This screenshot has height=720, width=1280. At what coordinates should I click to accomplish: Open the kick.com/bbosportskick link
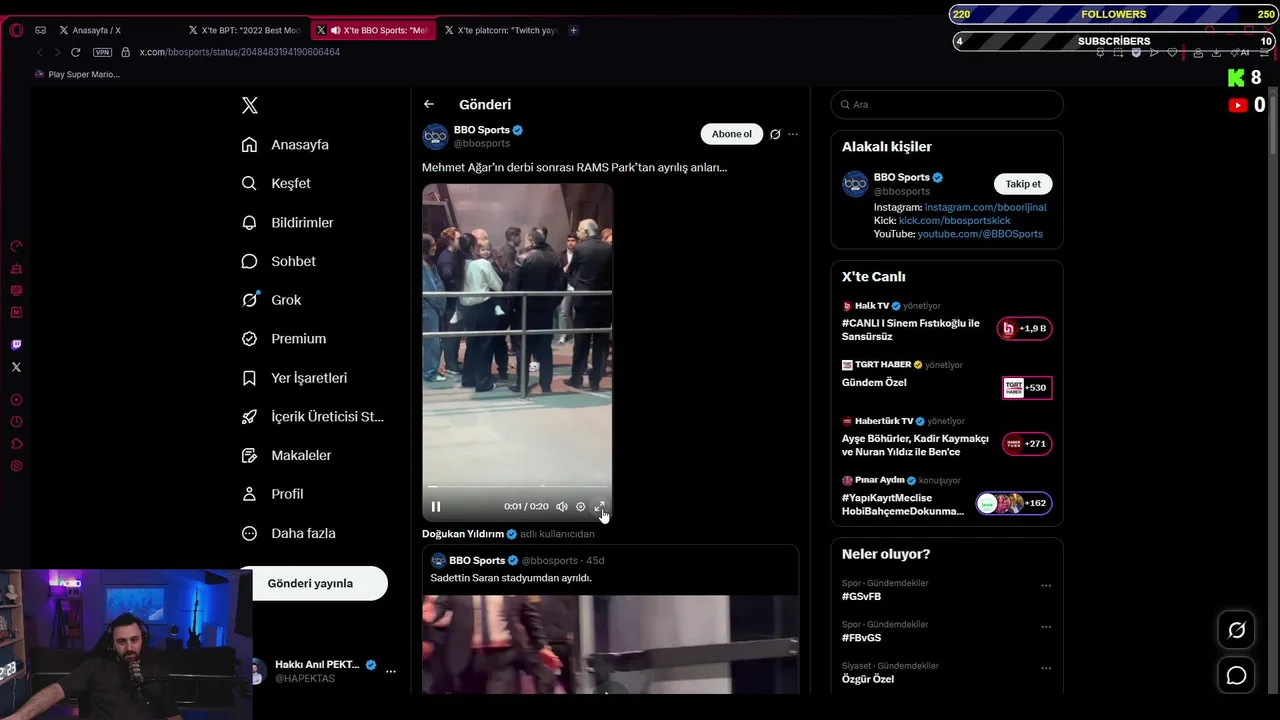click(955, 220)
